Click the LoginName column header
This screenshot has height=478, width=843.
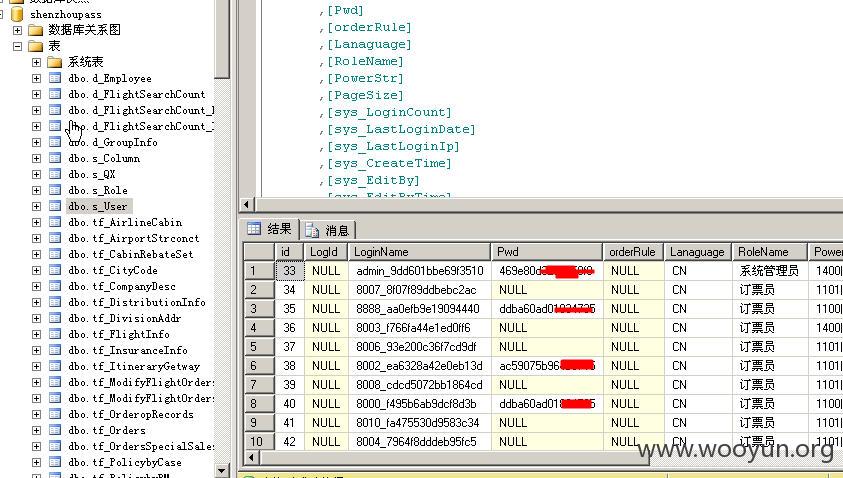point(419,252)
